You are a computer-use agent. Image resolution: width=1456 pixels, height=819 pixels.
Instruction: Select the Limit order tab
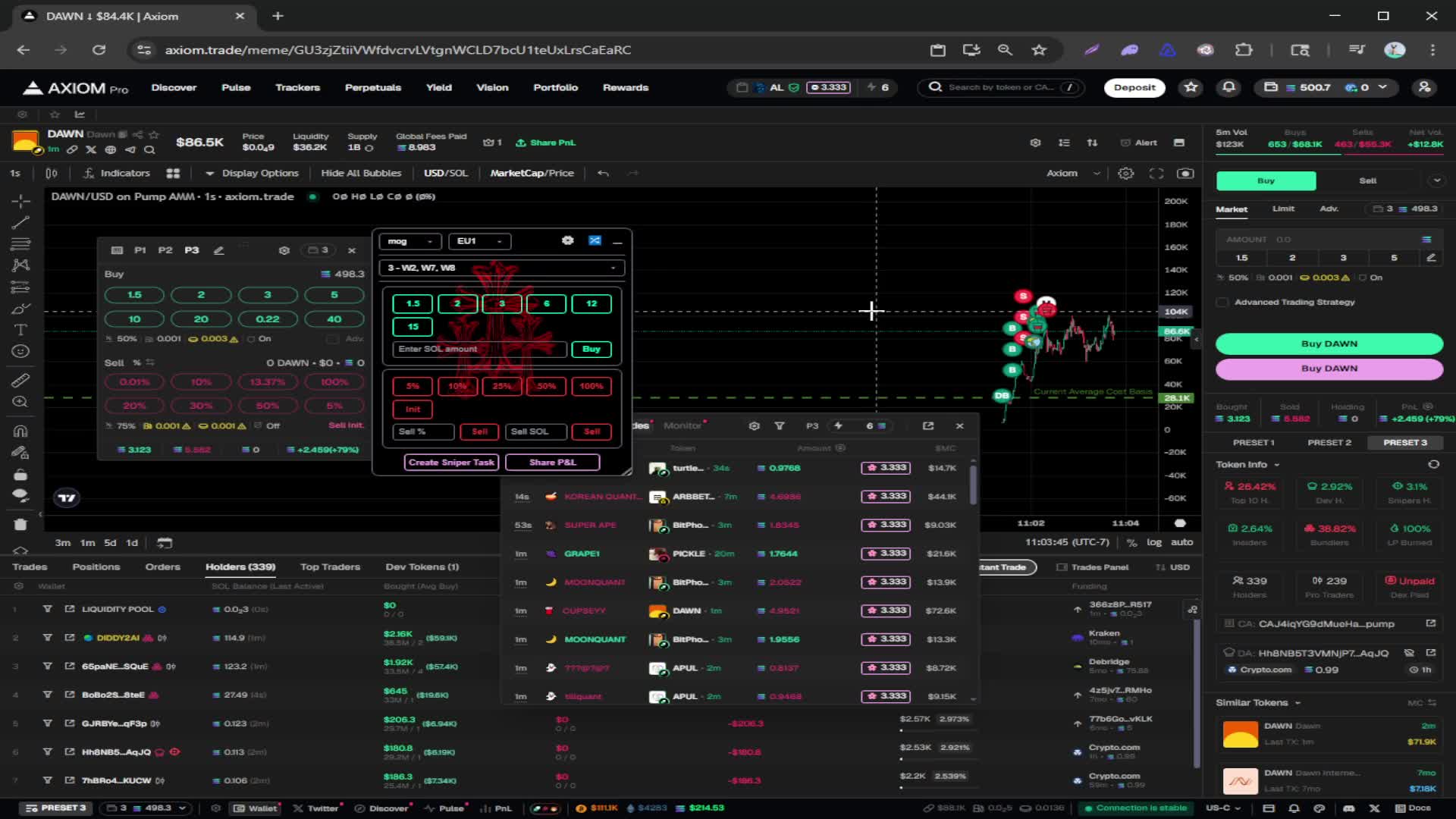(x=1283, y=209)
